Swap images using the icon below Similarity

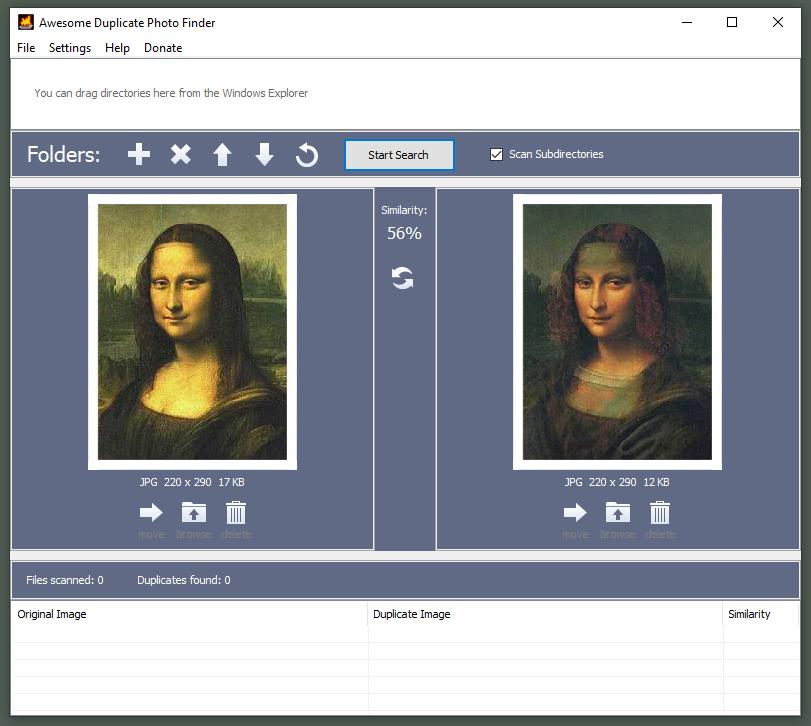click(402, 278)
